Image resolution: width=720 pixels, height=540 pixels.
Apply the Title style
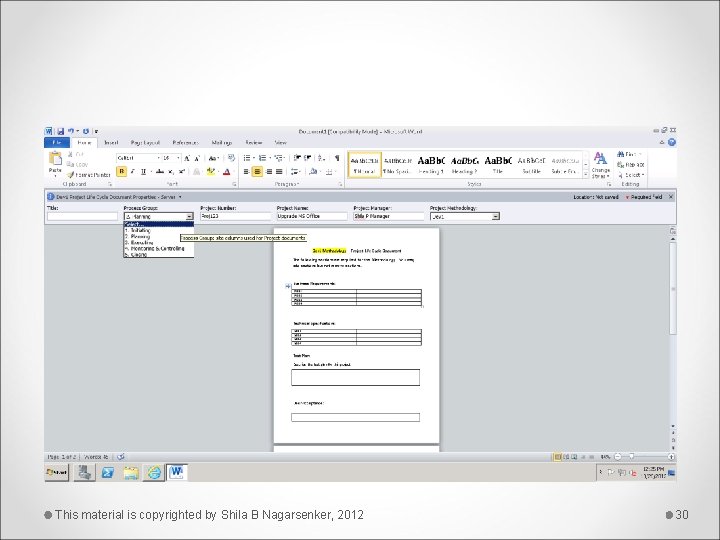(498, 165)
